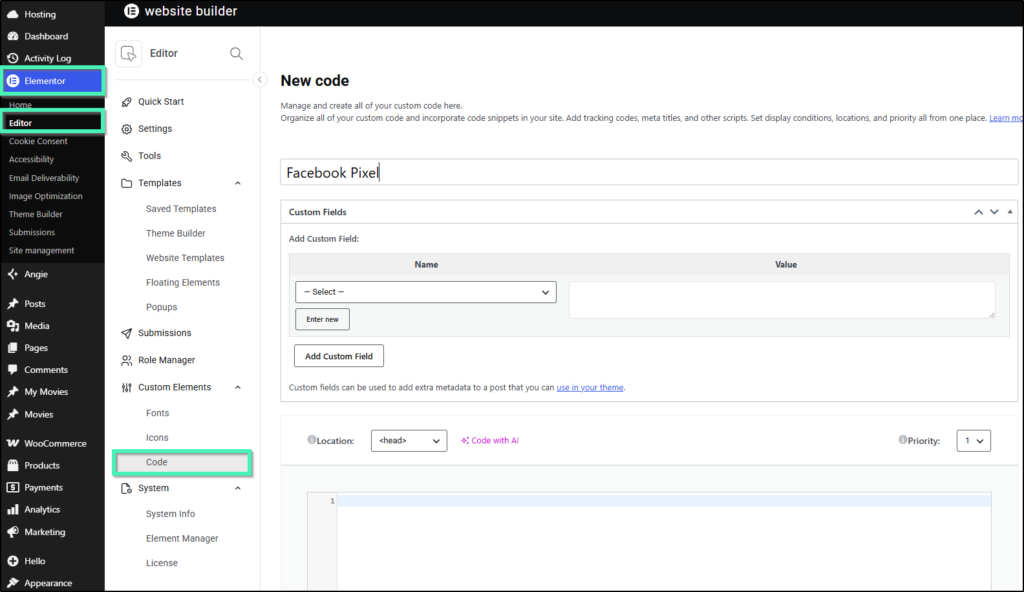Image resolution: width=1024 pixels, height=592 pixels.
Task: Open Image Optimization item
Action: click(46, 196)
